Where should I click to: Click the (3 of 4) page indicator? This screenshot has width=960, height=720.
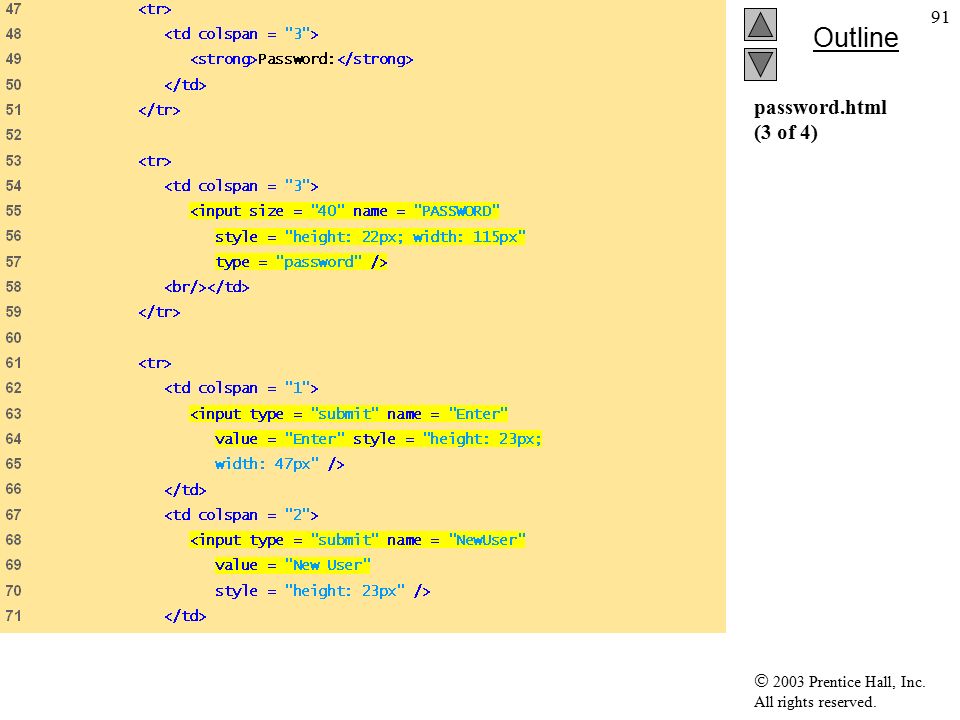786,132
